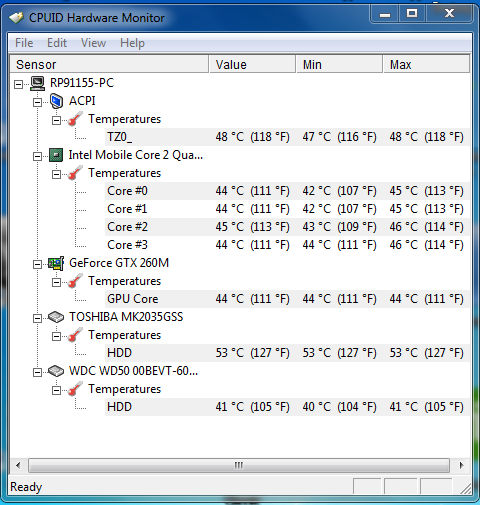
Task: Click the WDC HDD min value 40 °C (104 °F)
Action: click(x=339, y=407)
